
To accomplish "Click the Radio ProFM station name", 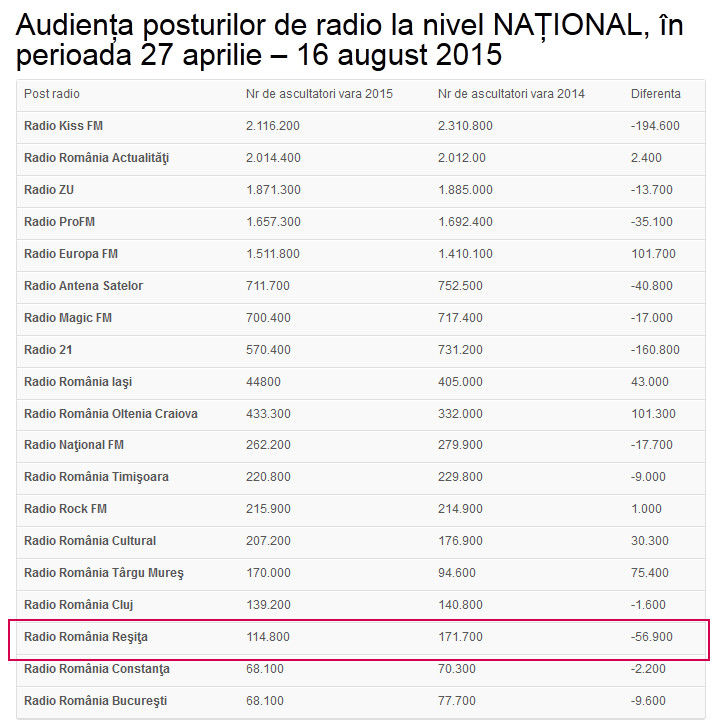I will [59, 222].
